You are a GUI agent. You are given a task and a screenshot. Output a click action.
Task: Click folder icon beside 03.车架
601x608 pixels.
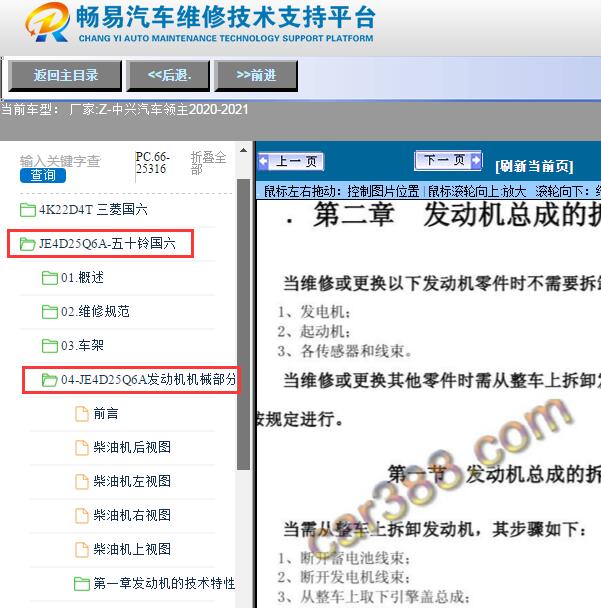tap(50, 345)
